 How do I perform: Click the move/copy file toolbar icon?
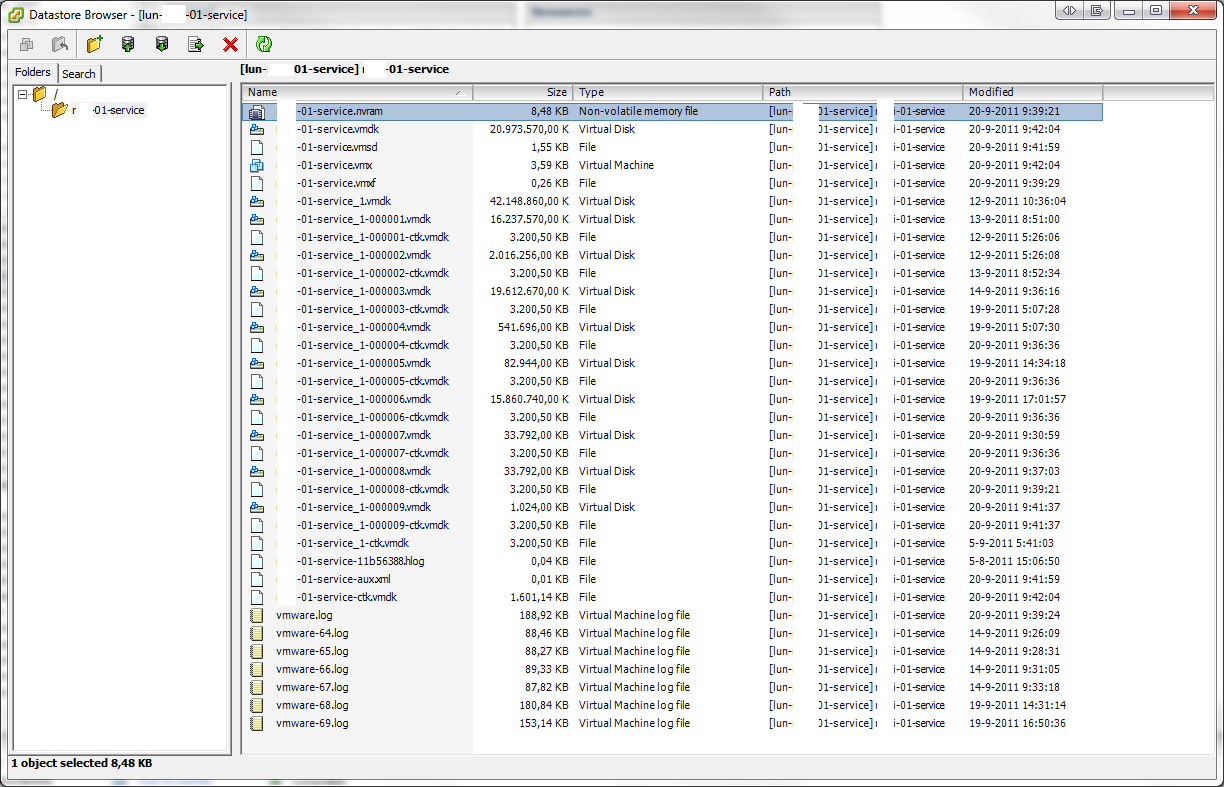[x=196, y=44]
